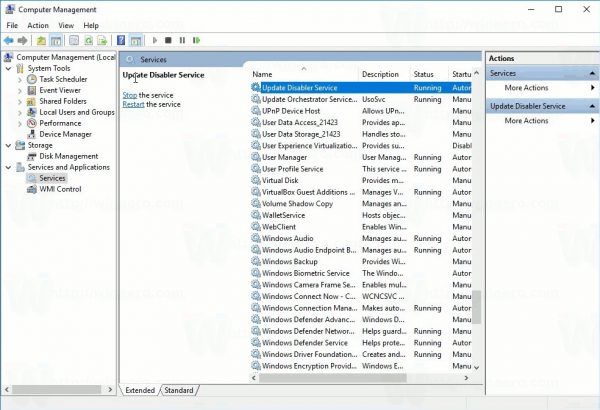Viewport: 600px width, 410px height.
Task: Click the Export List toolbar icon
Action: (x=102, y=40)
